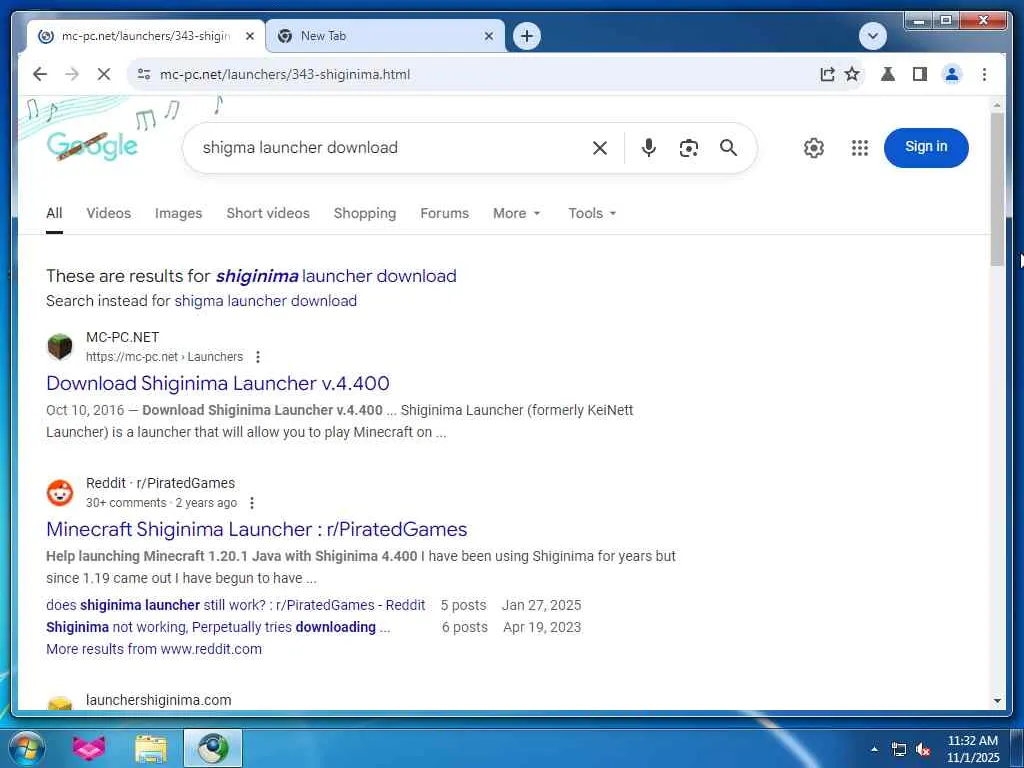Bookmark this tab with the star icon
The width and height of the screenshot is (1024, 768).
[852, 74]
